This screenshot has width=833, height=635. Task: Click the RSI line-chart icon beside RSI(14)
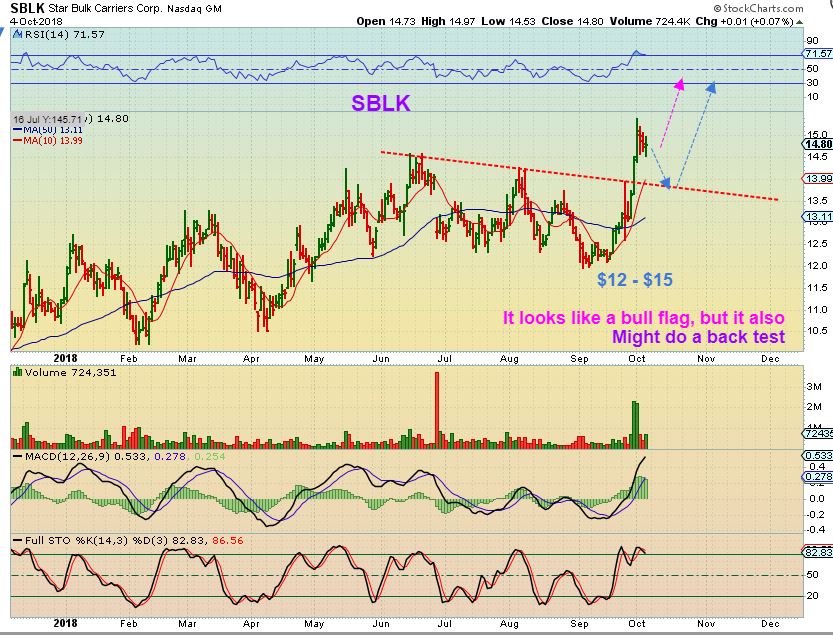17,35
